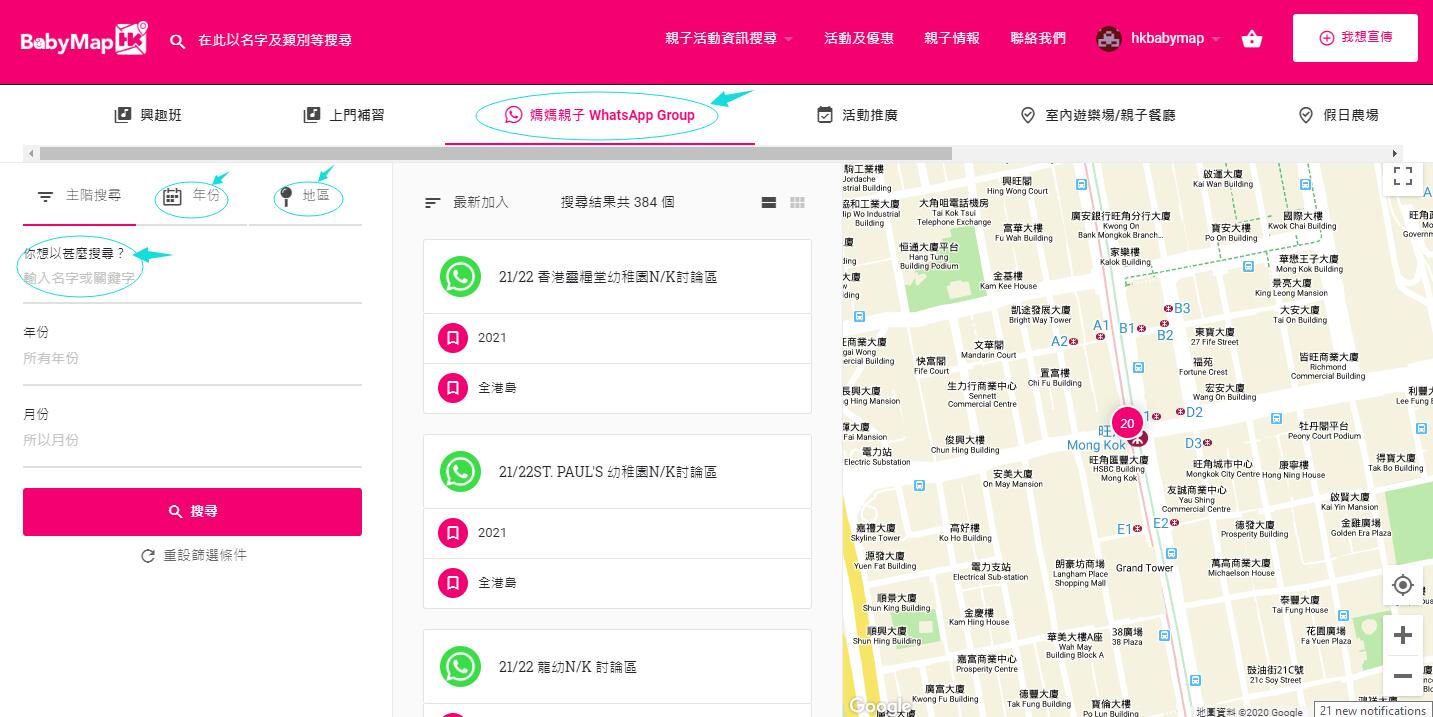
Task: Click the keyword input field
Action: tap(192, 278)
